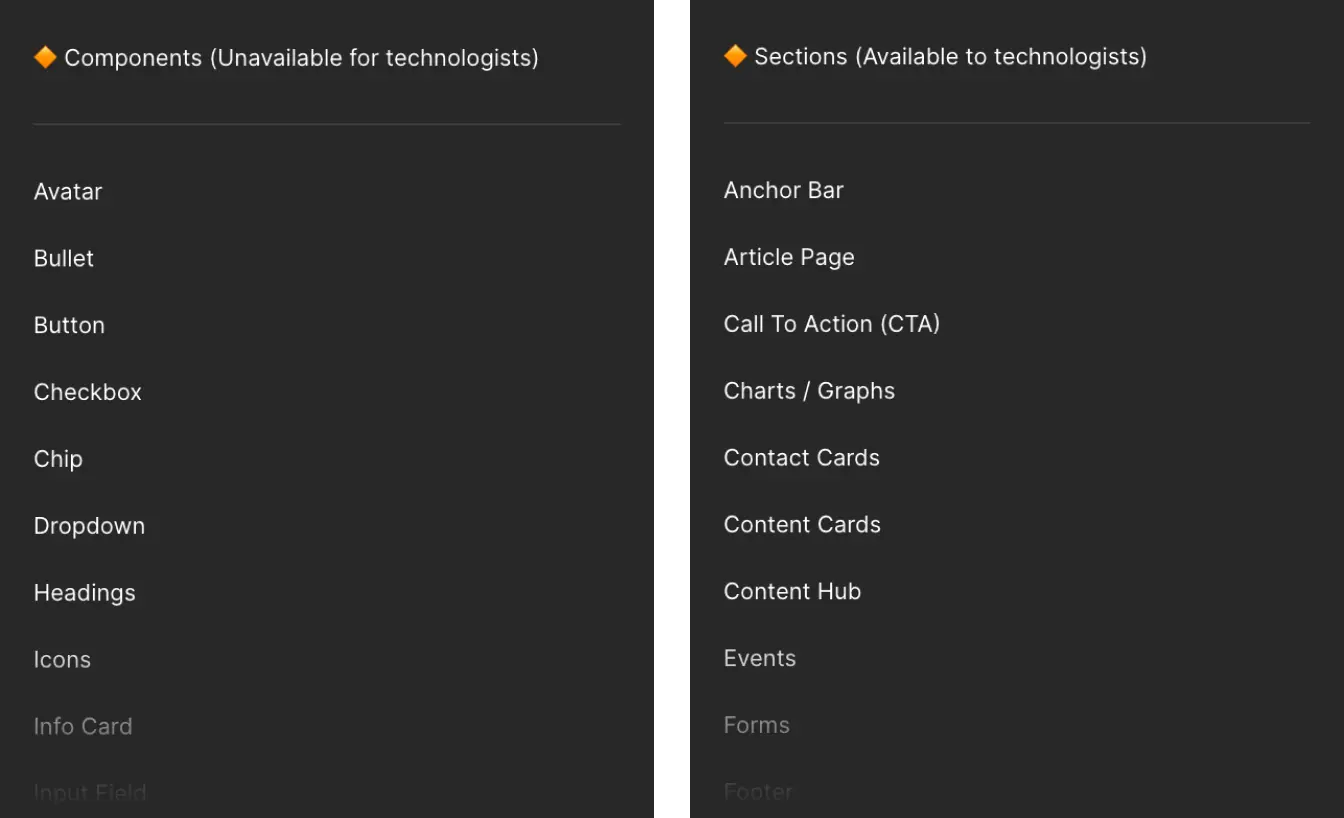Go to the Checkbox component

tap(88, 392)
